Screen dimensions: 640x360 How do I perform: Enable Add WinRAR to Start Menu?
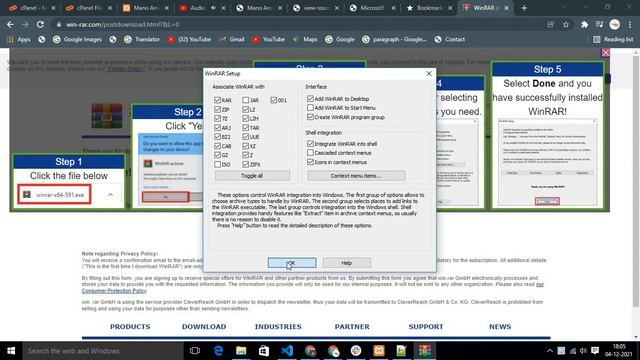click(x=310, y=108)
